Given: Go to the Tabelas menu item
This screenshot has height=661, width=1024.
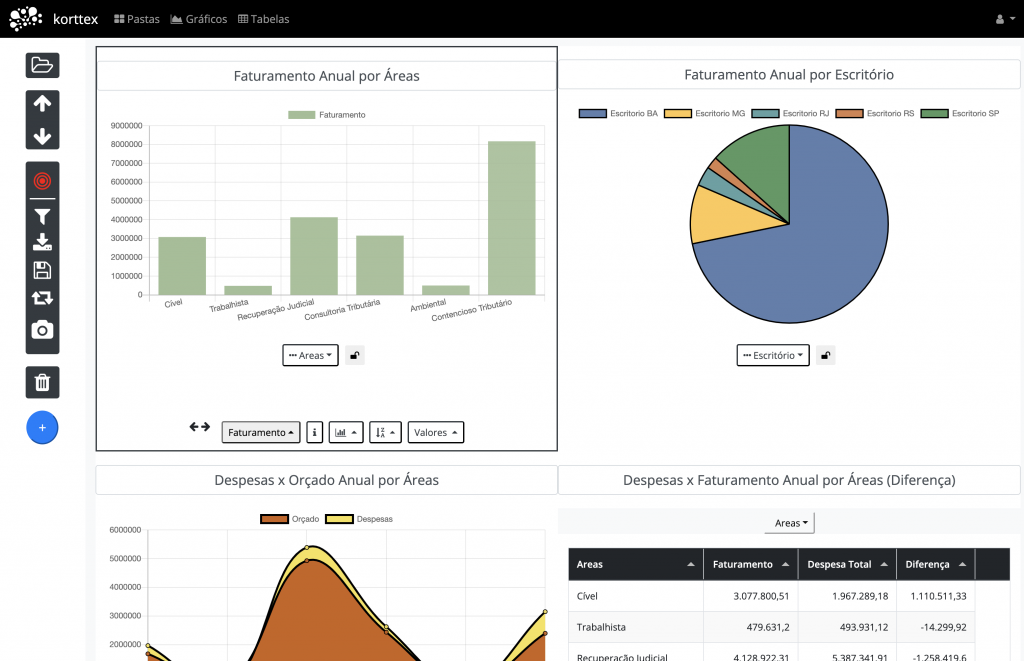Looking at the screenshot, I should coord(263,19).
